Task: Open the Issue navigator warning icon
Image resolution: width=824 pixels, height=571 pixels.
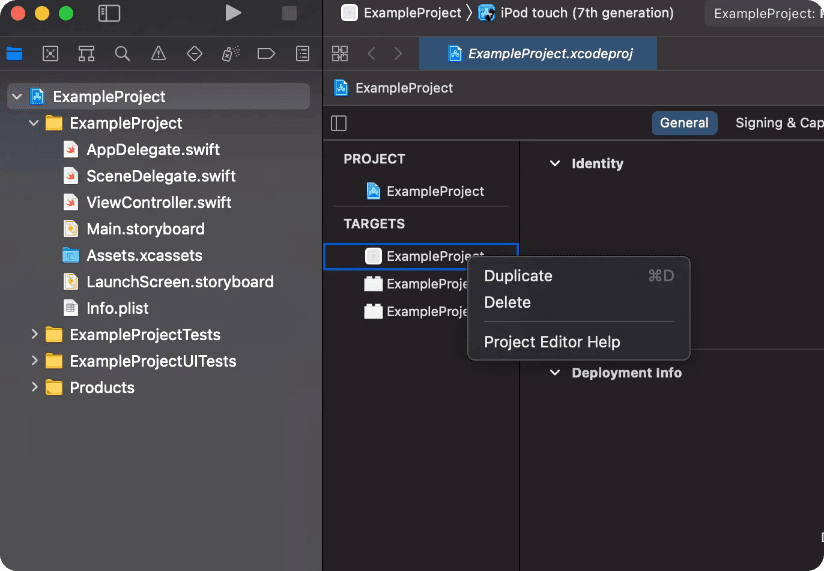Action: pyautogui.click(x=158, y=54)
